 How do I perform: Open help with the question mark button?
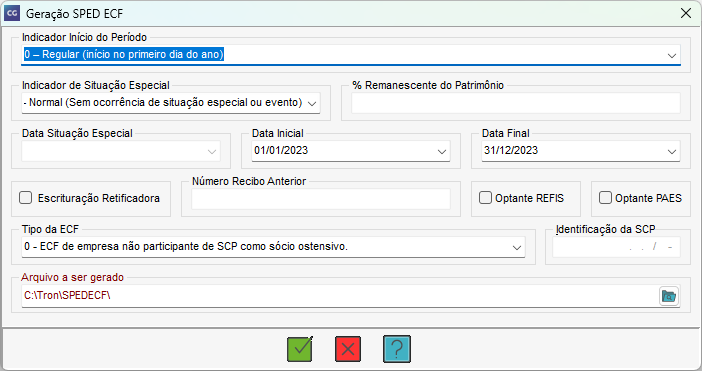[397, 349]
